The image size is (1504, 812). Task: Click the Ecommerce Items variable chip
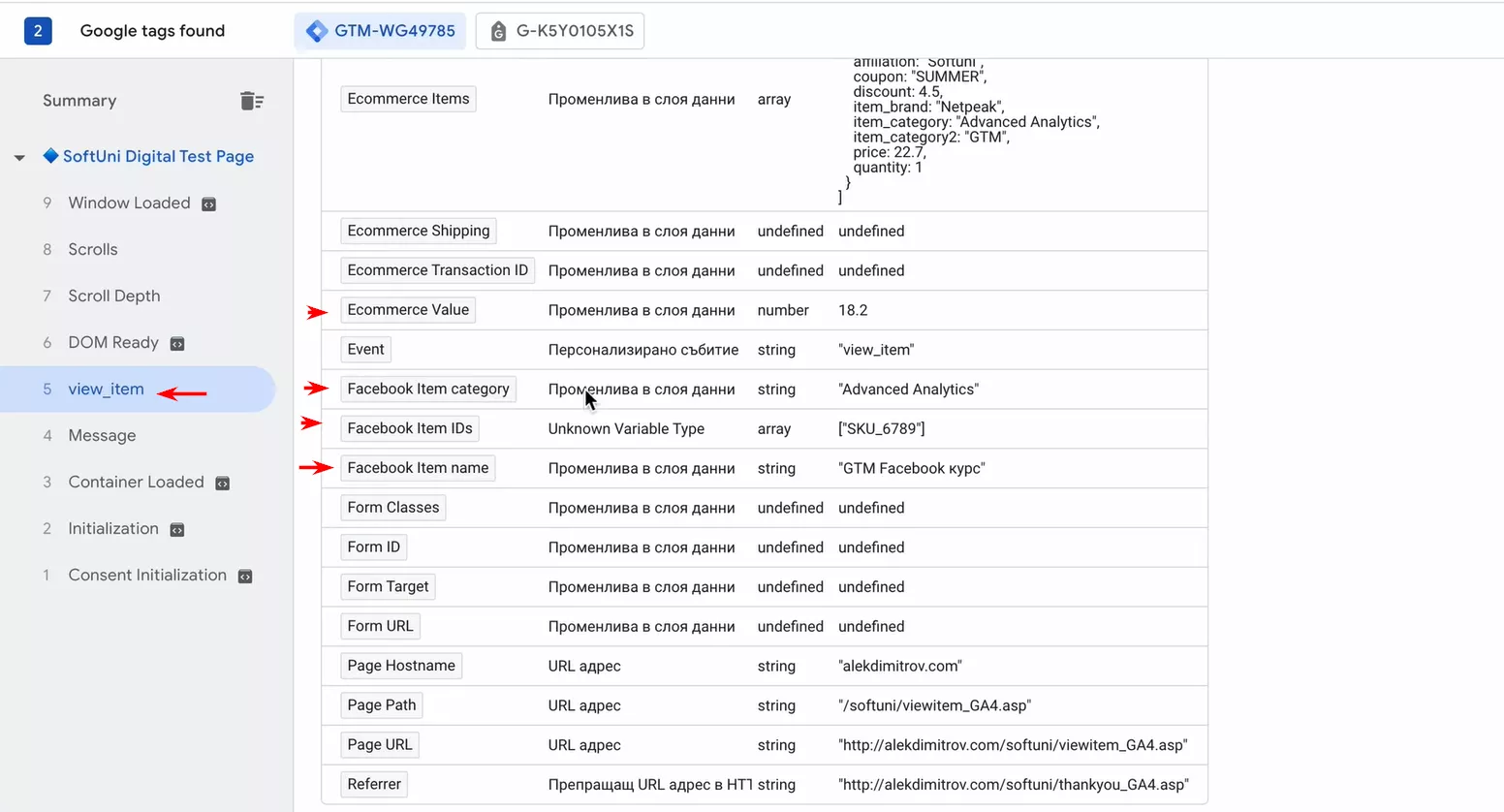408,99
